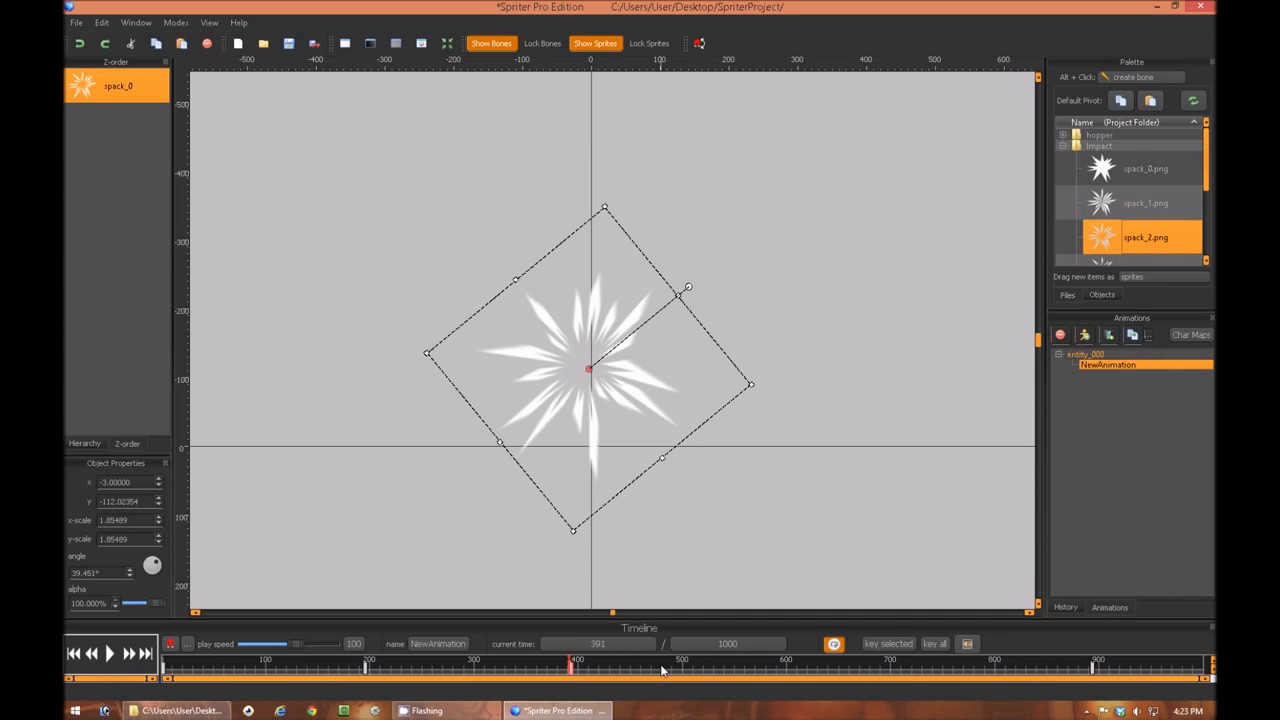The height and width of the screenshot is (720, 1280).
Task: Click the red record icon beside play speed
Action: [170, 644]
